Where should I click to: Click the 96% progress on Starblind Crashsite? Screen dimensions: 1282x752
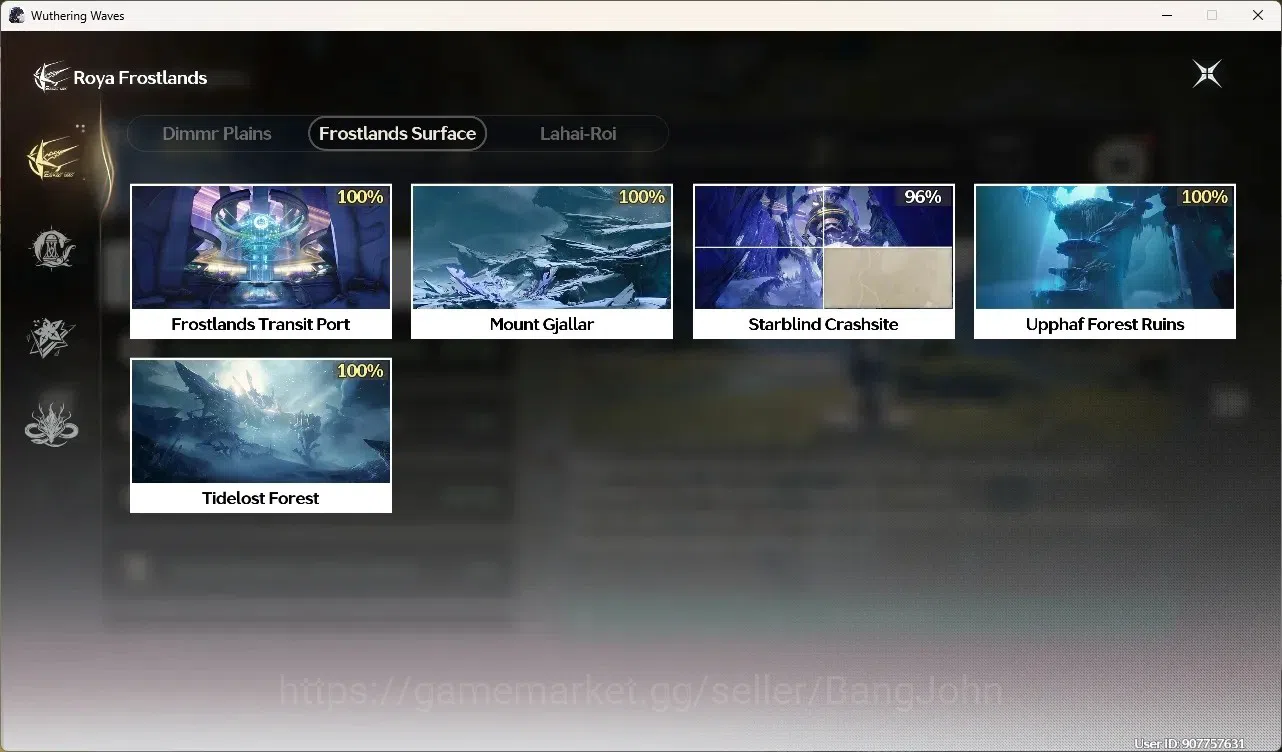[923, 197]
